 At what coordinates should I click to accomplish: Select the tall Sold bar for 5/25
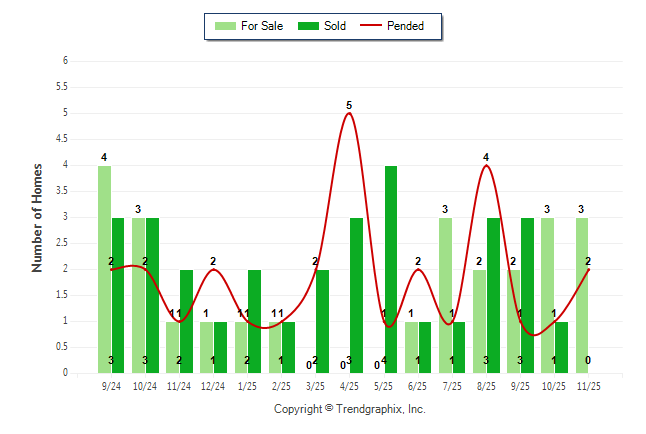[391, 269]
